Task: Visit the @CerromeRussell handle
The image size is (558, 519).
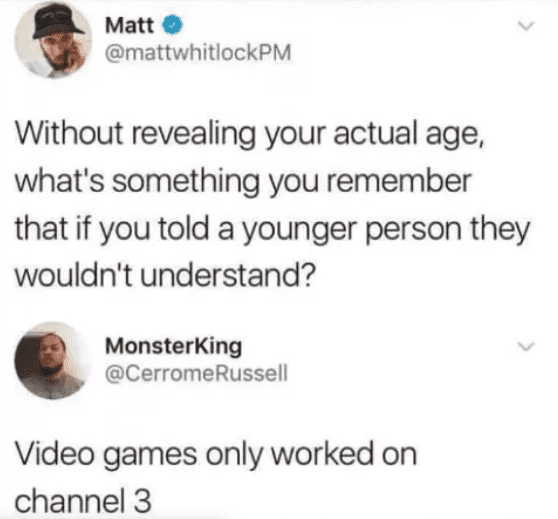Action: coord(196,373)
